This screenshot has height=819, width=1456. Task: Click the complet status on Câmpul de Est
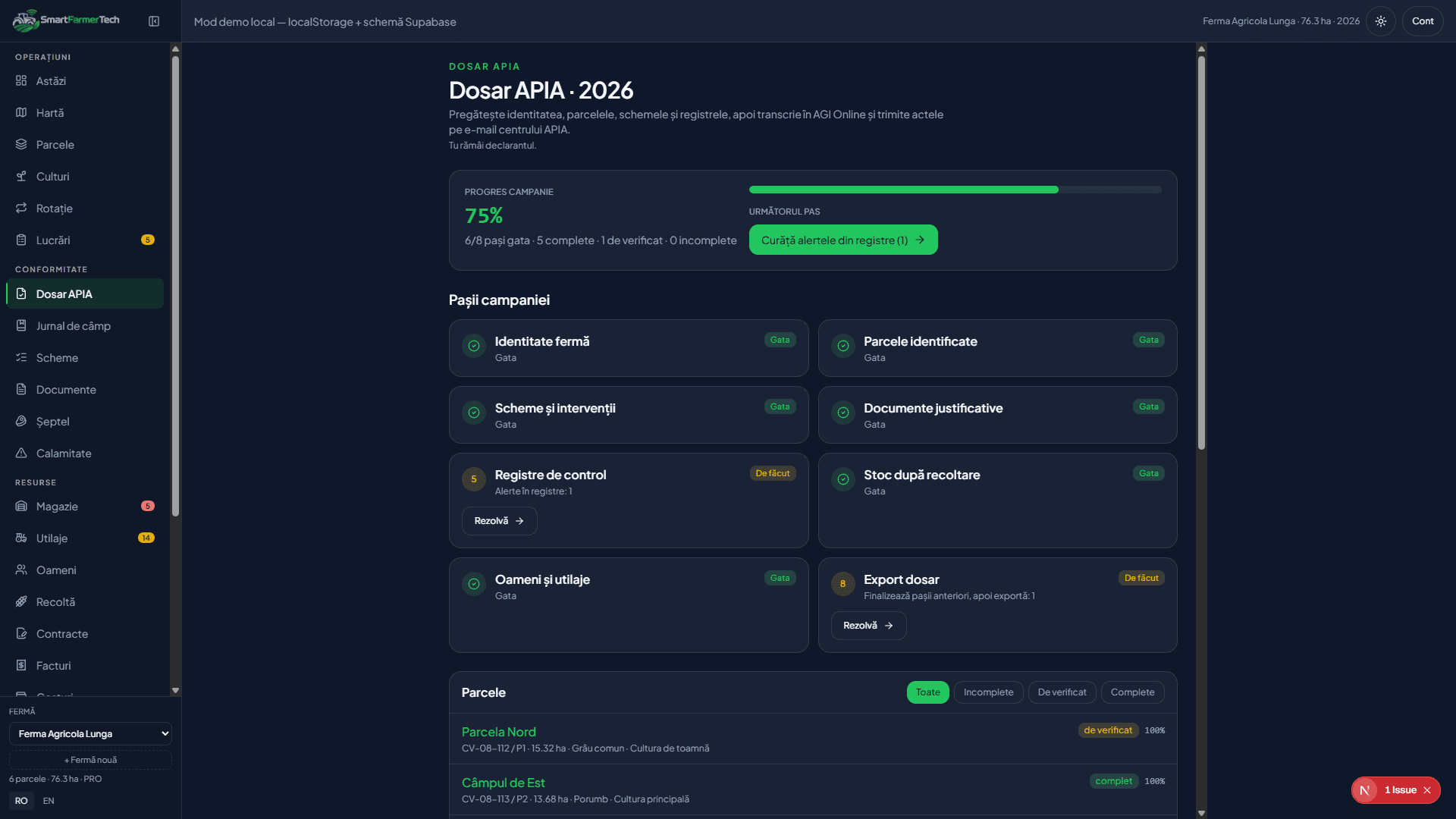pos(1114,781)
